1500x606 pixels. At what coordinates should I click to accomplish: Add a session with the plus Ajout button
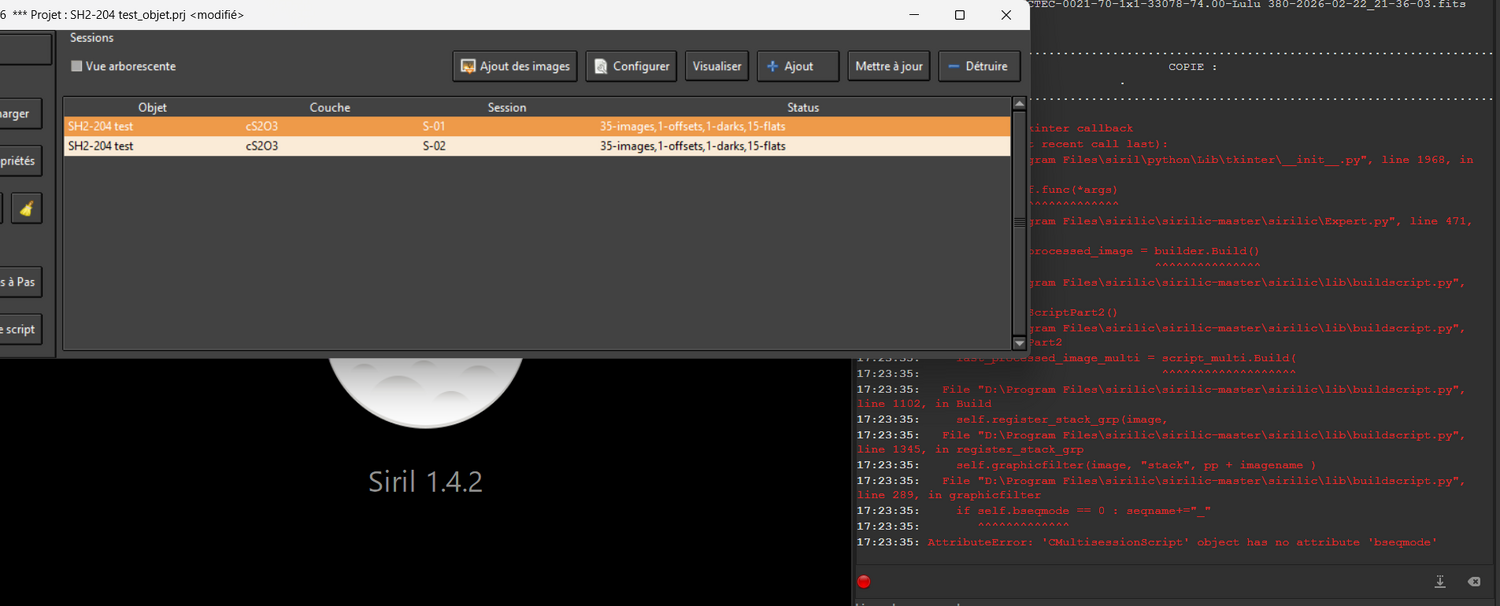tap(798, 66)
